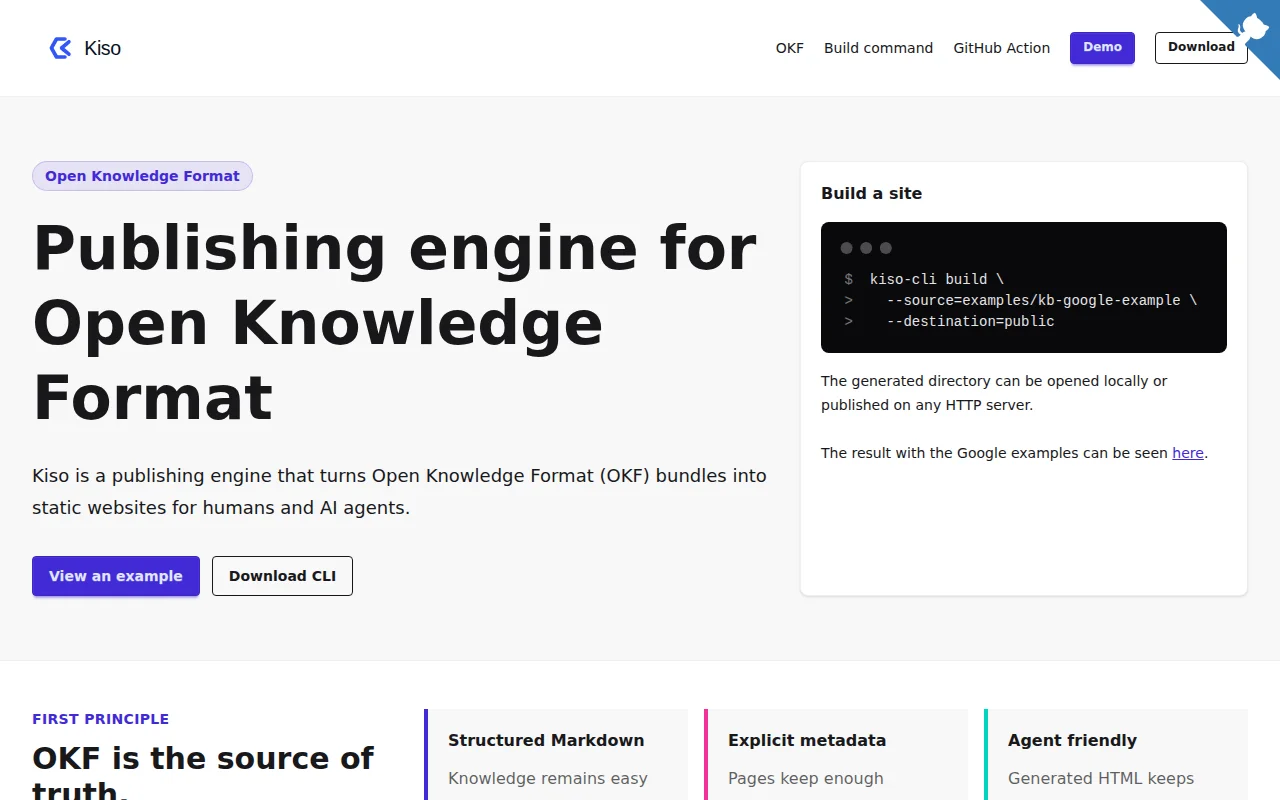This screenshot has width=1280, height=800.
Task: Click the 'Structured Markdown' card title
Action: [x=546, y=740]
